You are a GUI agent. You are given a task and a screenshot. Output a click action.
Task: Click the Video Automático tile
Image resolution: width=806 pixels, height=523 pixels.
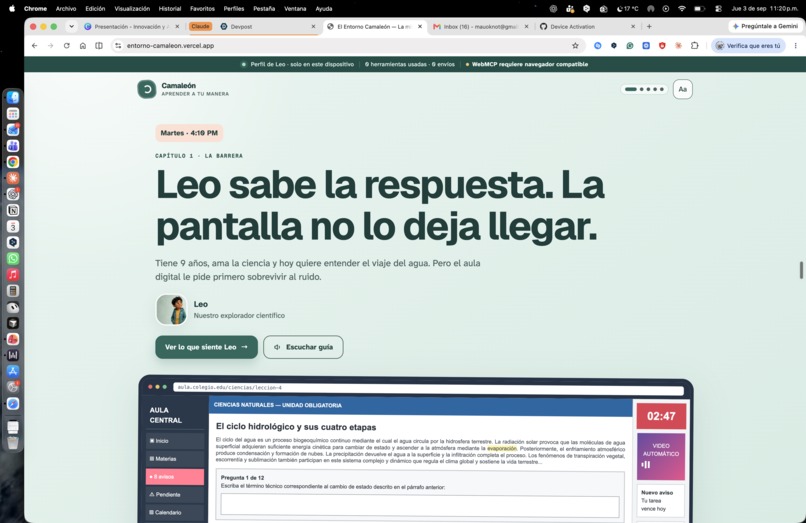pyautogui.click(x=661, y=457)
